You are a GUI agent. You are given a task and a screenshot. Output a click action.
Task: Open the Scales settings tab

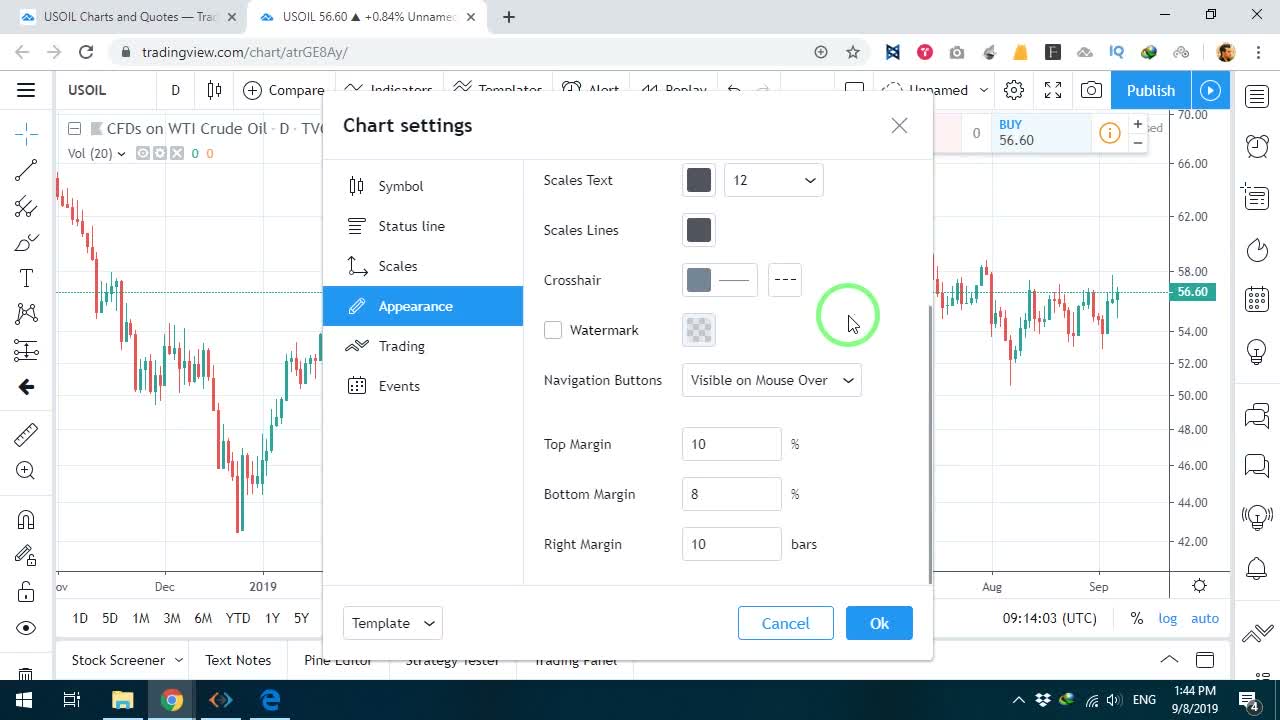pos(423,266)
